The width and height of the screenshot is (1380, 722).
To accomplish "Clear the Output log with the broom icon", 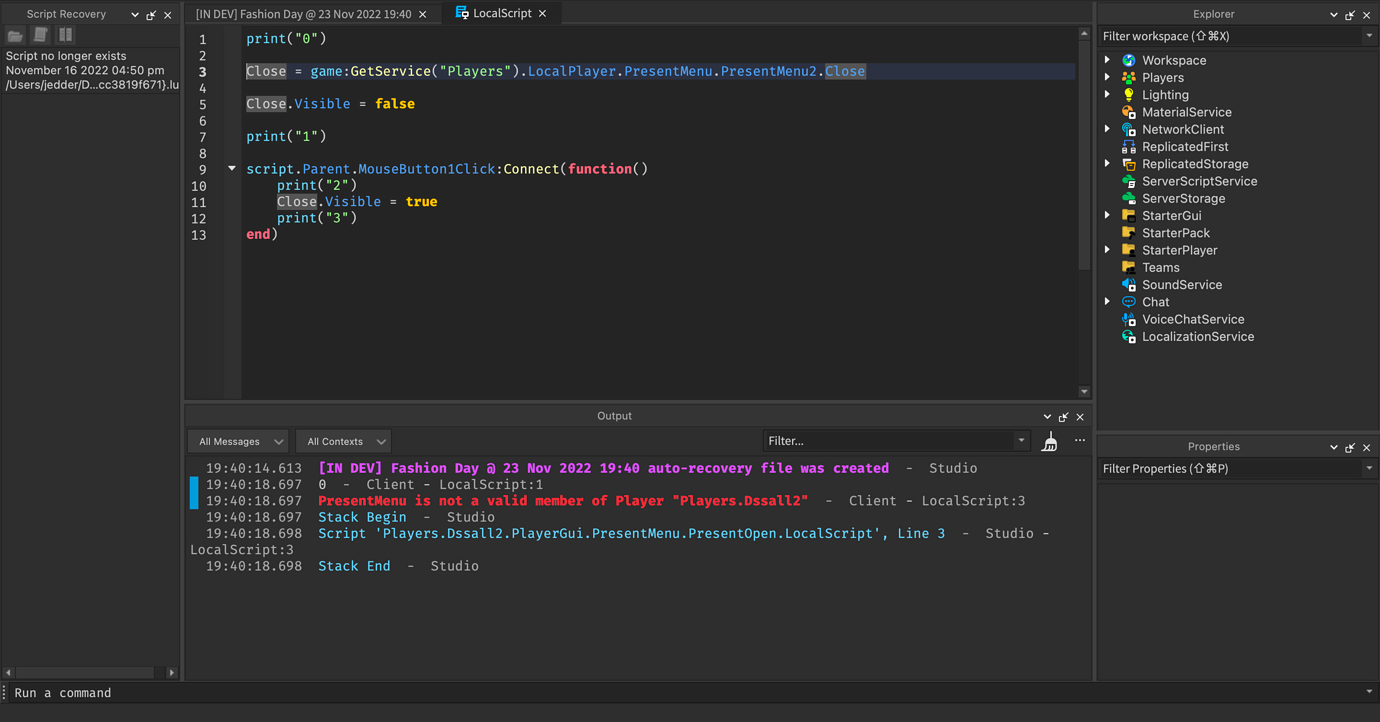I will coord(1049,440).
